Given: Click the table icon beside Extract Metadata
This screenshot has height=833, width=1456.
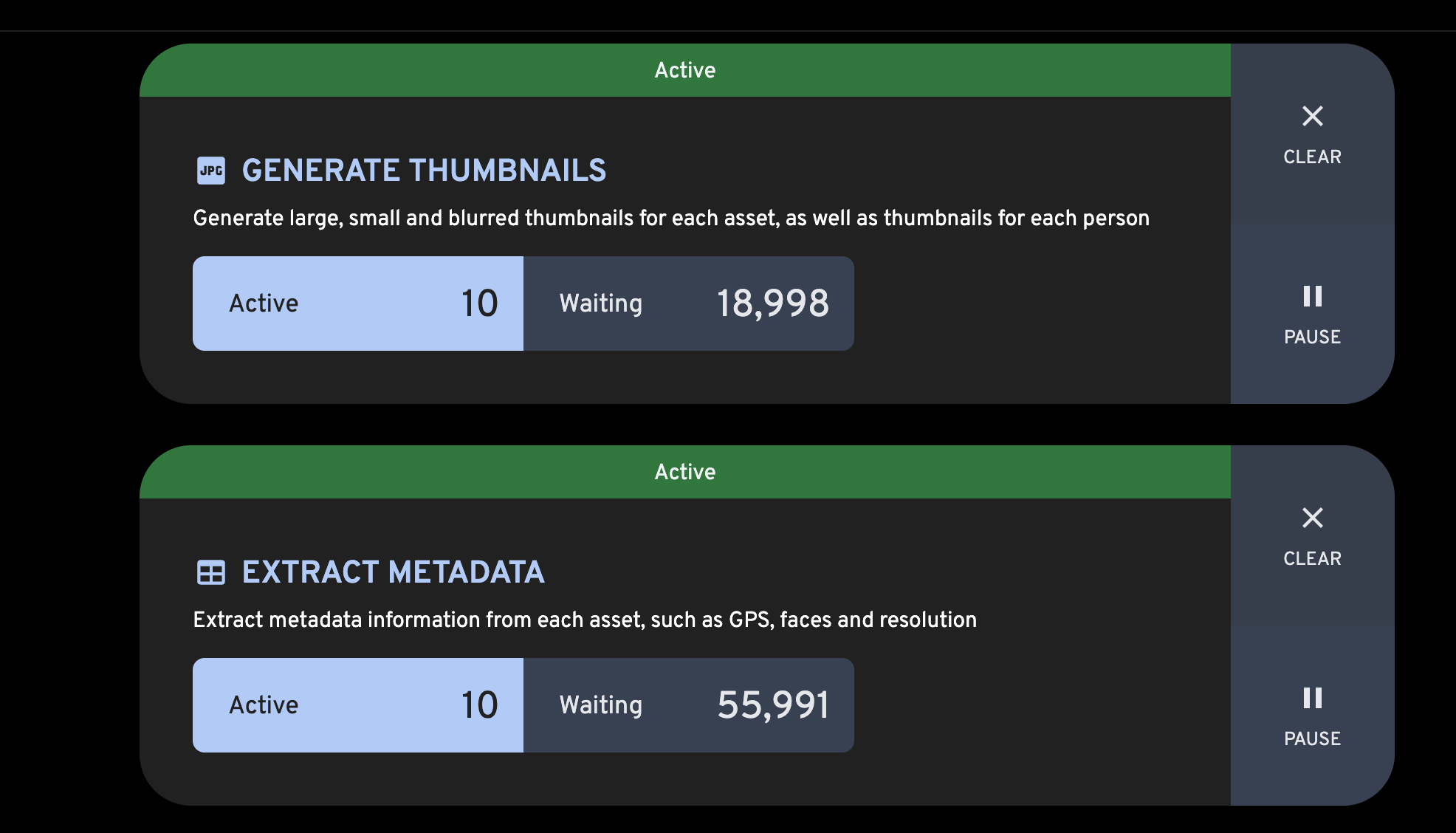Looking at the screenshot, I should pos(210,572).
